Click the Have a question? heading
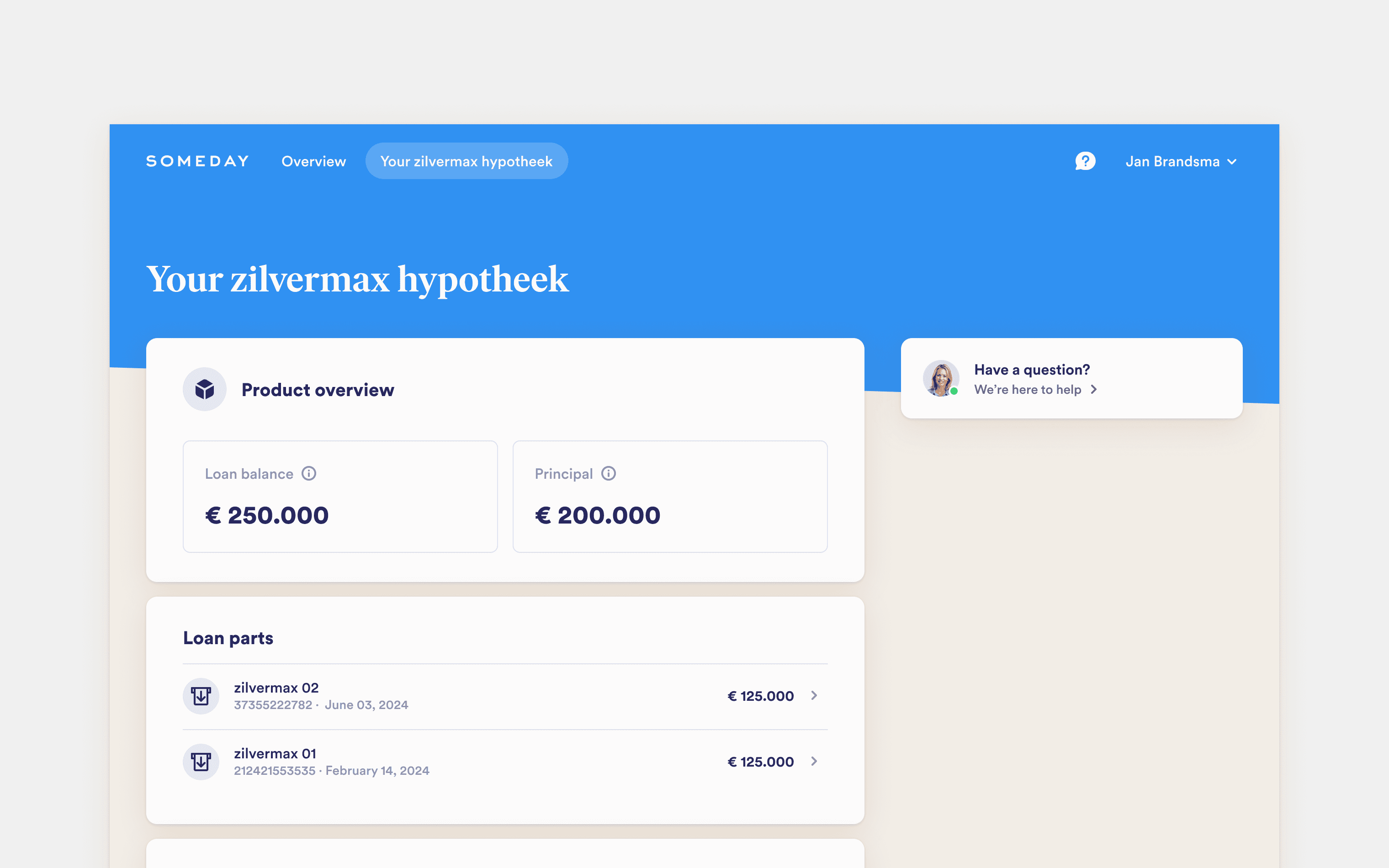 tap(1031, 370)
